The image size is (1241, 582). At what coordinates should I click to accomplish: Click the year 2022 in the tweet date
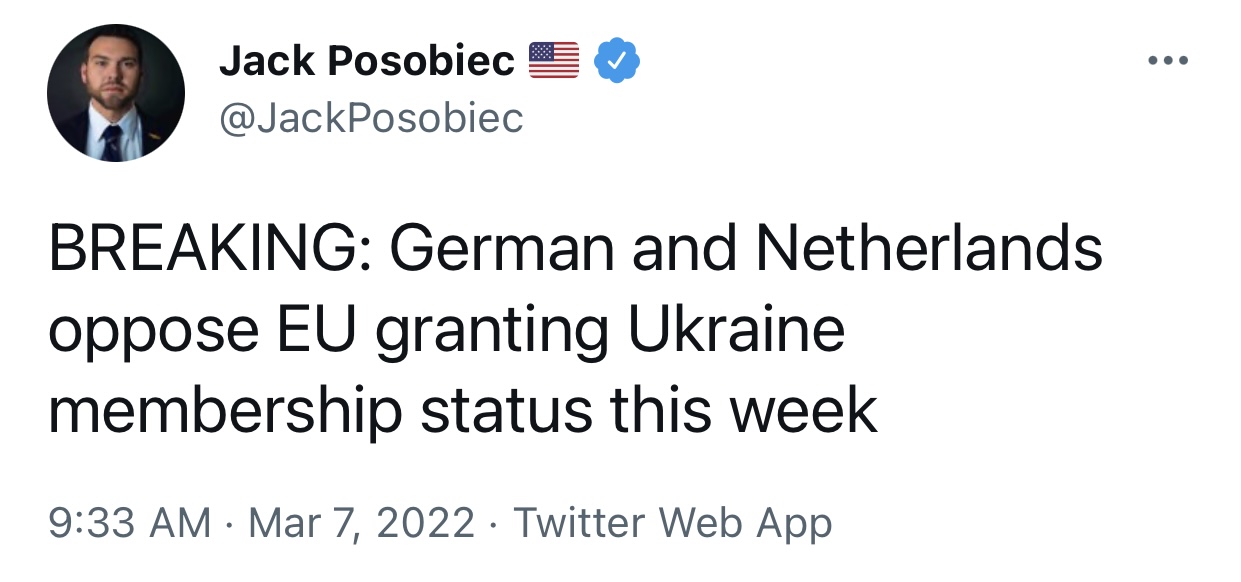[430, 522]
